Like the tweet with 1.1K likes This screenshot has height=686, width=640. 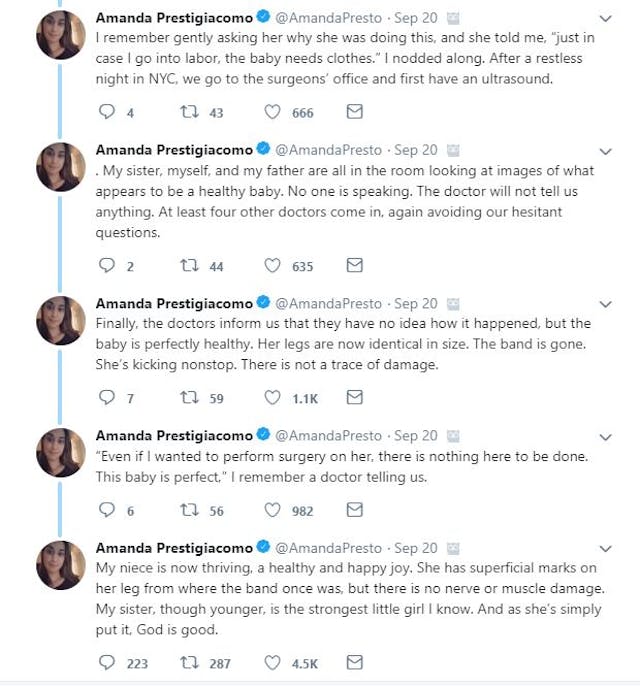[x=272, y=397]
